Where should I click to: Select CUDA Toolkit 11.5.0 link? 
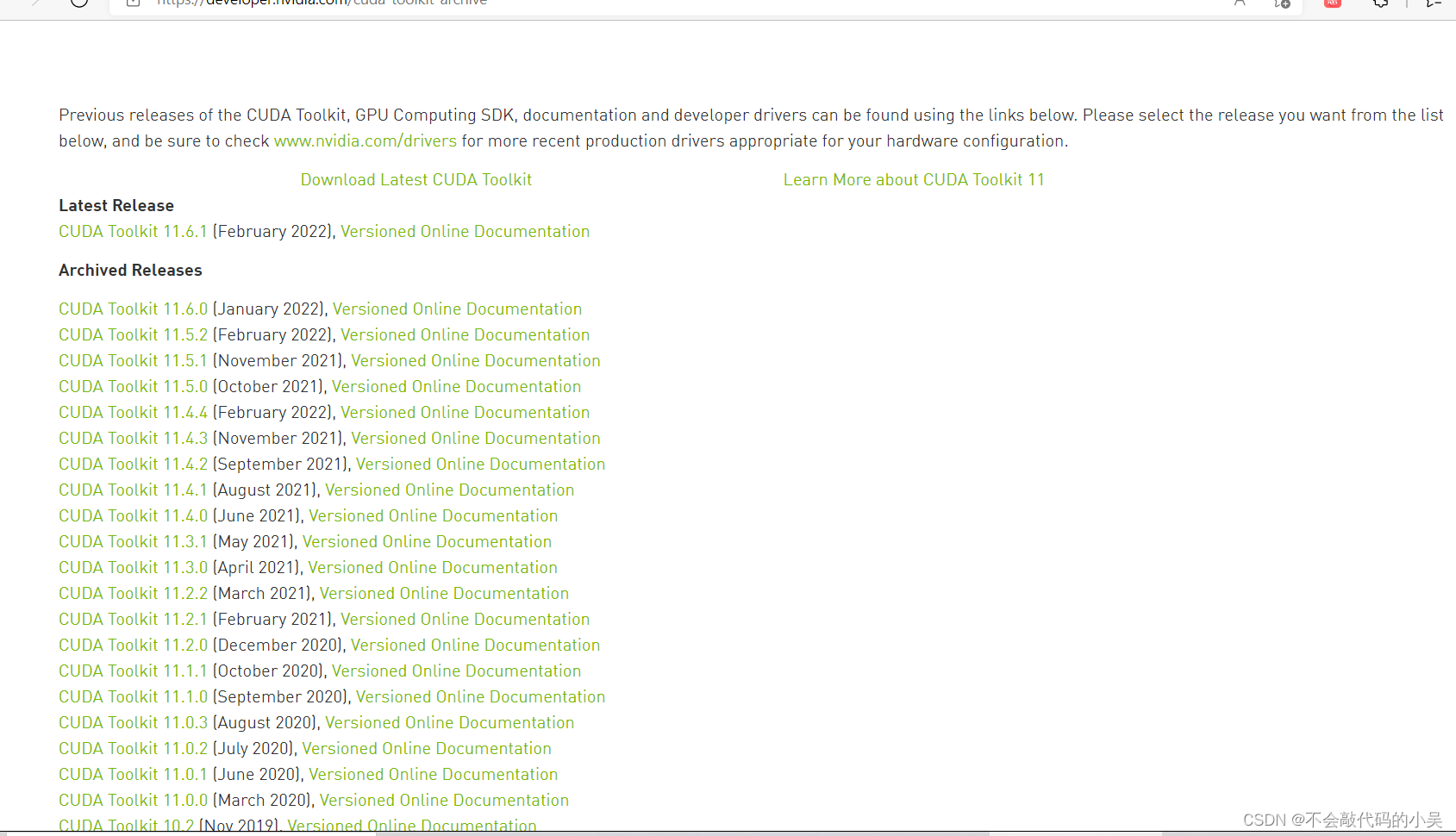[x=134, y=387]
